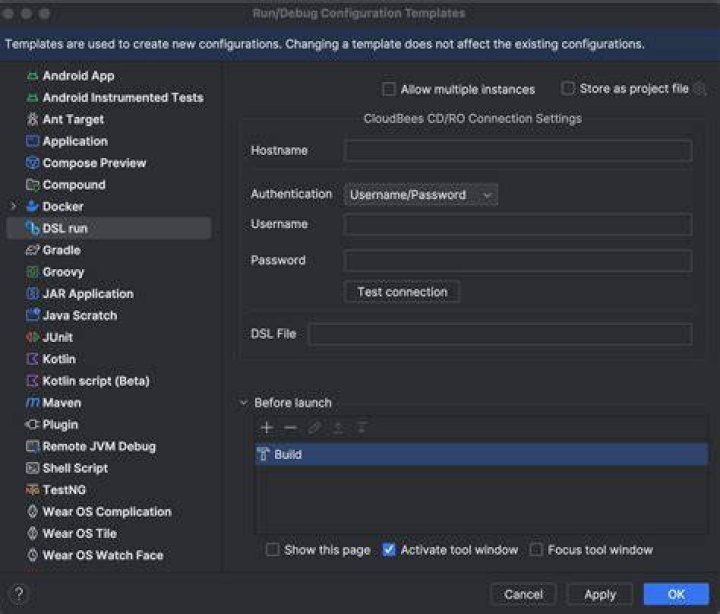
Task: Enable Allow multiple instances
Action: tap(388, 89)
